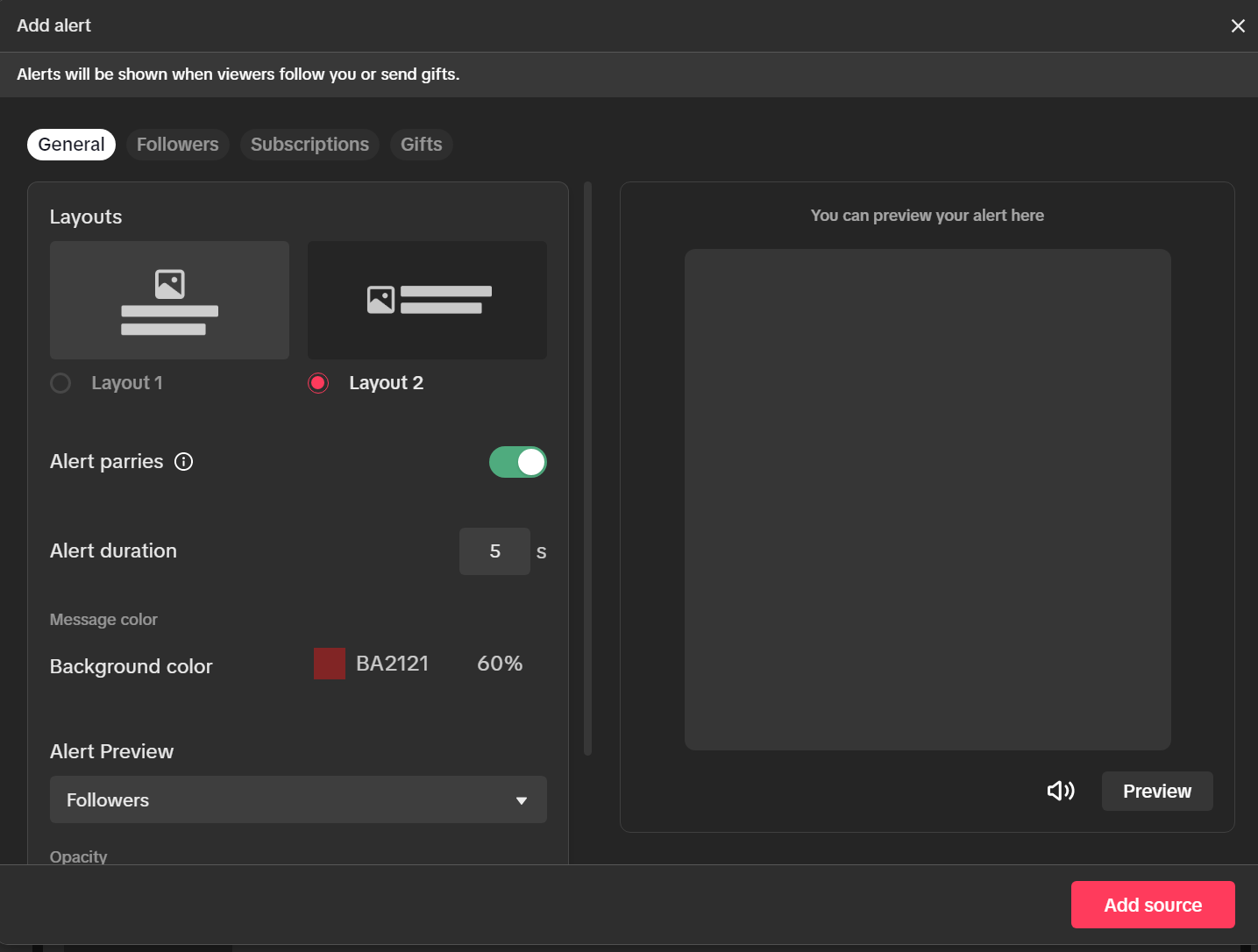
Task: Switch to the Followers tab
Action: point(177,145)
